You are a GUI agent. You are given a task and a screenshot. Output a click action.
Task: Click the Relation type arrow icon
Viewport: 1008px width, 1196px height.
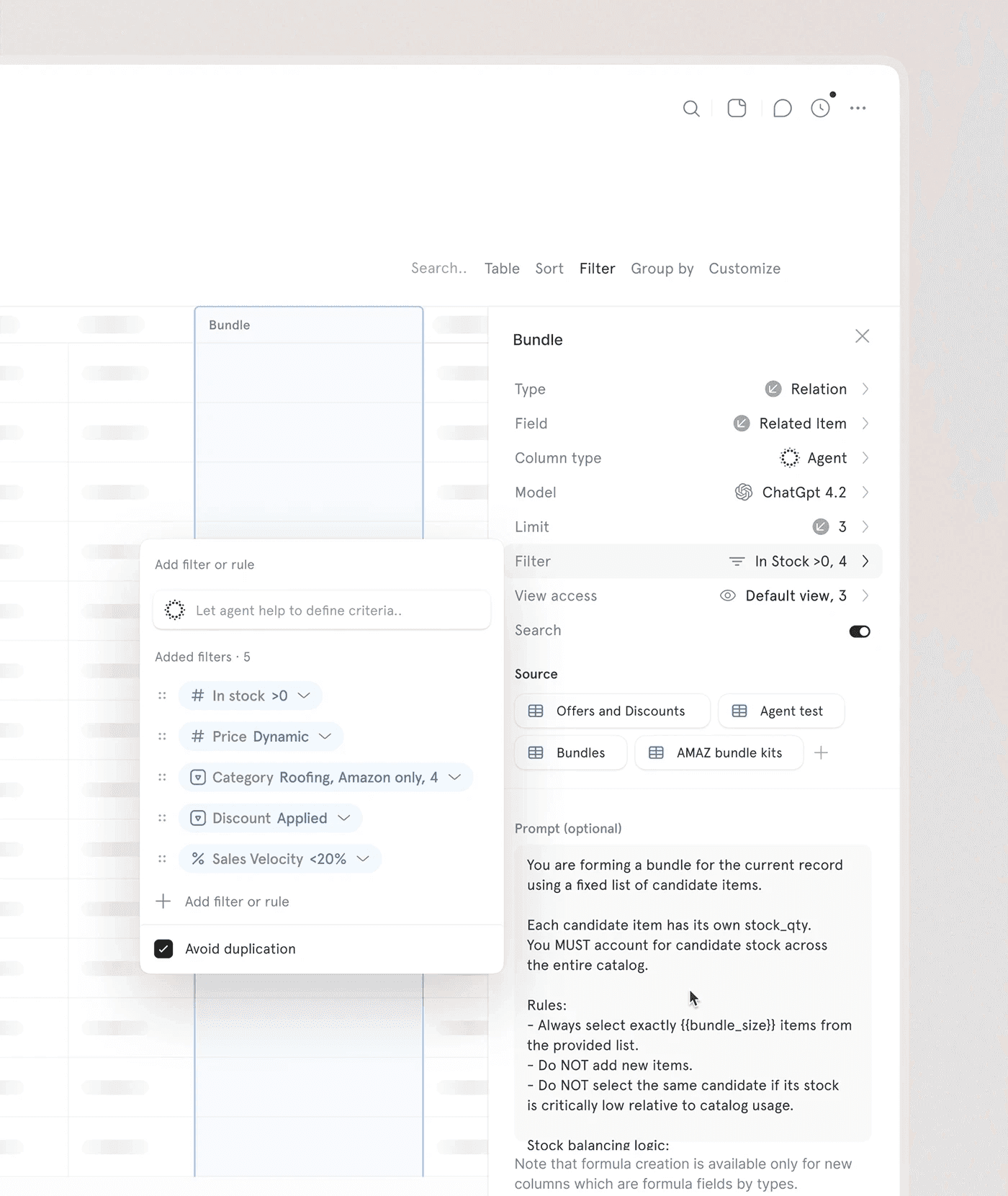point(773,389)
